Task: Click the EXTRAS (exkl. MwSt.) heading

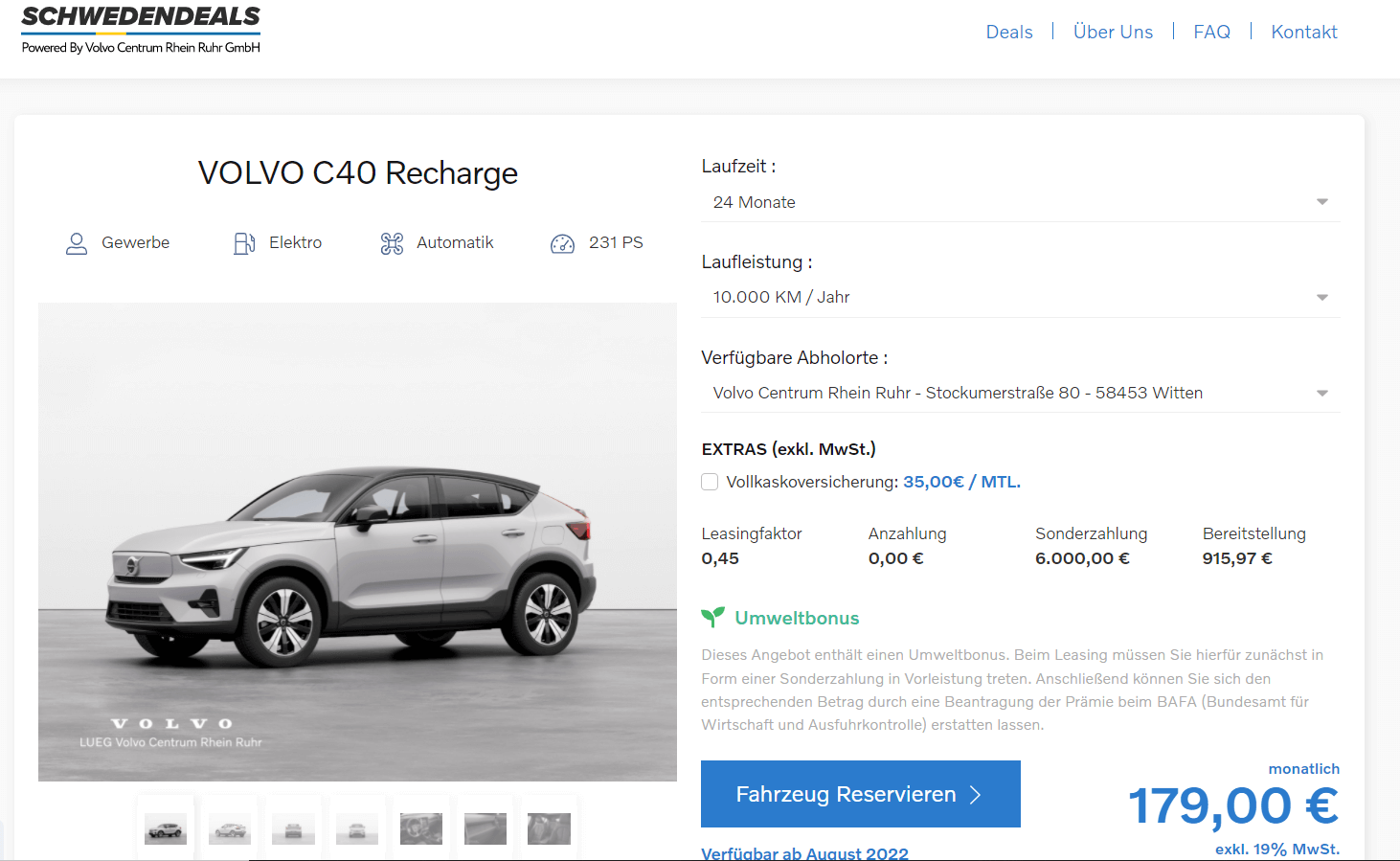Action: 788,449
